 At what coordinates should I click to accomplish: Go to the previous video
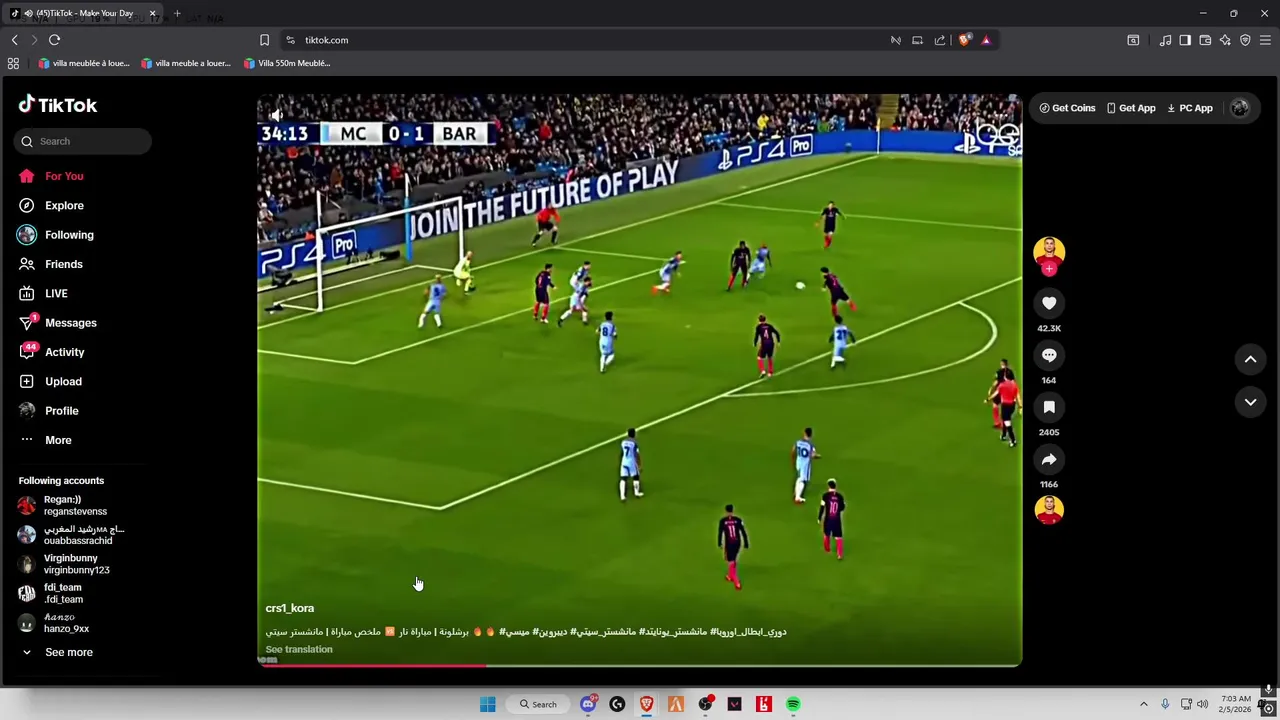coord(1250,359)
